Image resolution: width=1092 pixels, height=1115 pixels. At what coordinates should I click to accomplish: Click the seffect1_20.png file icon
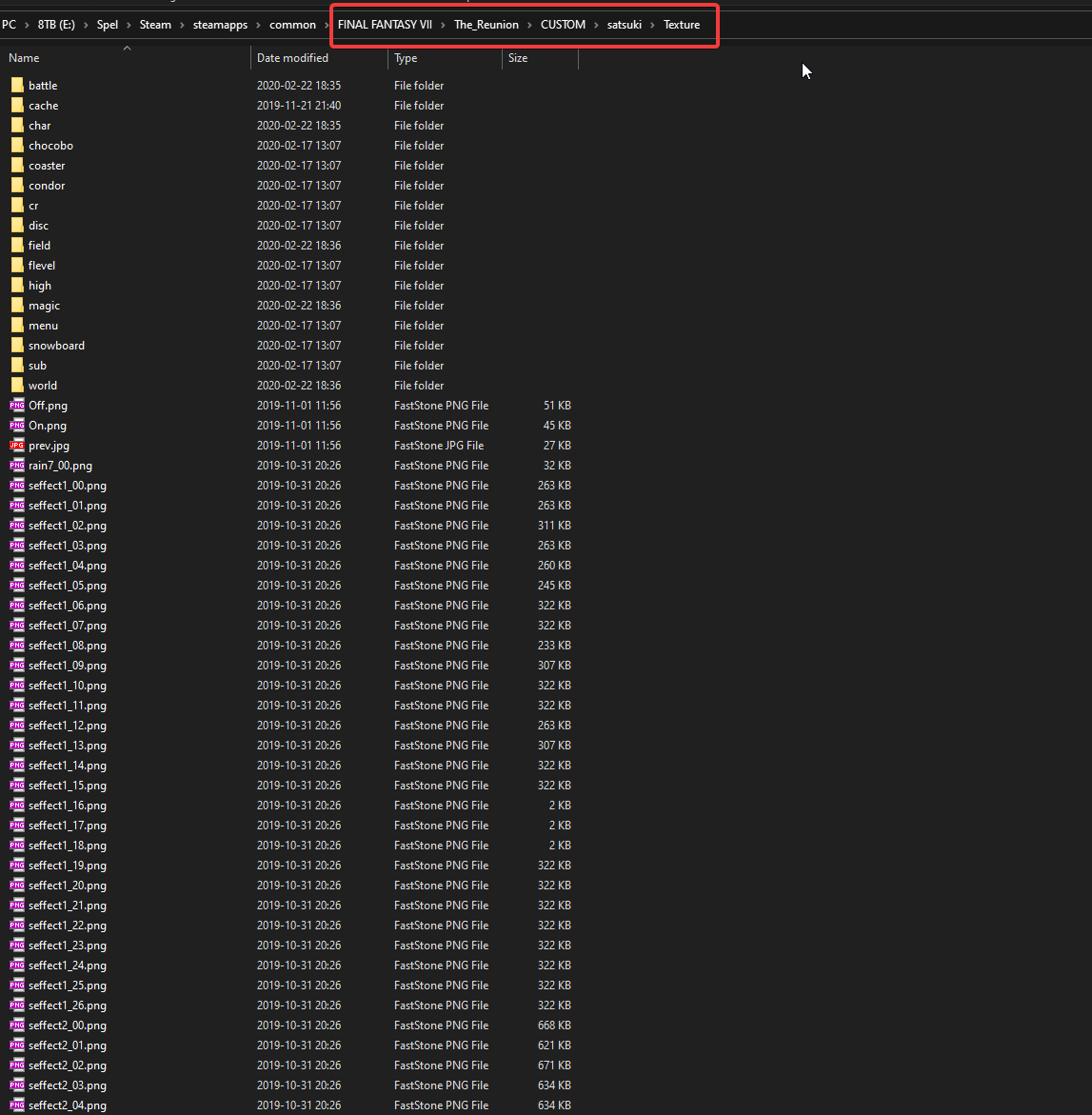tap(17, 886)
